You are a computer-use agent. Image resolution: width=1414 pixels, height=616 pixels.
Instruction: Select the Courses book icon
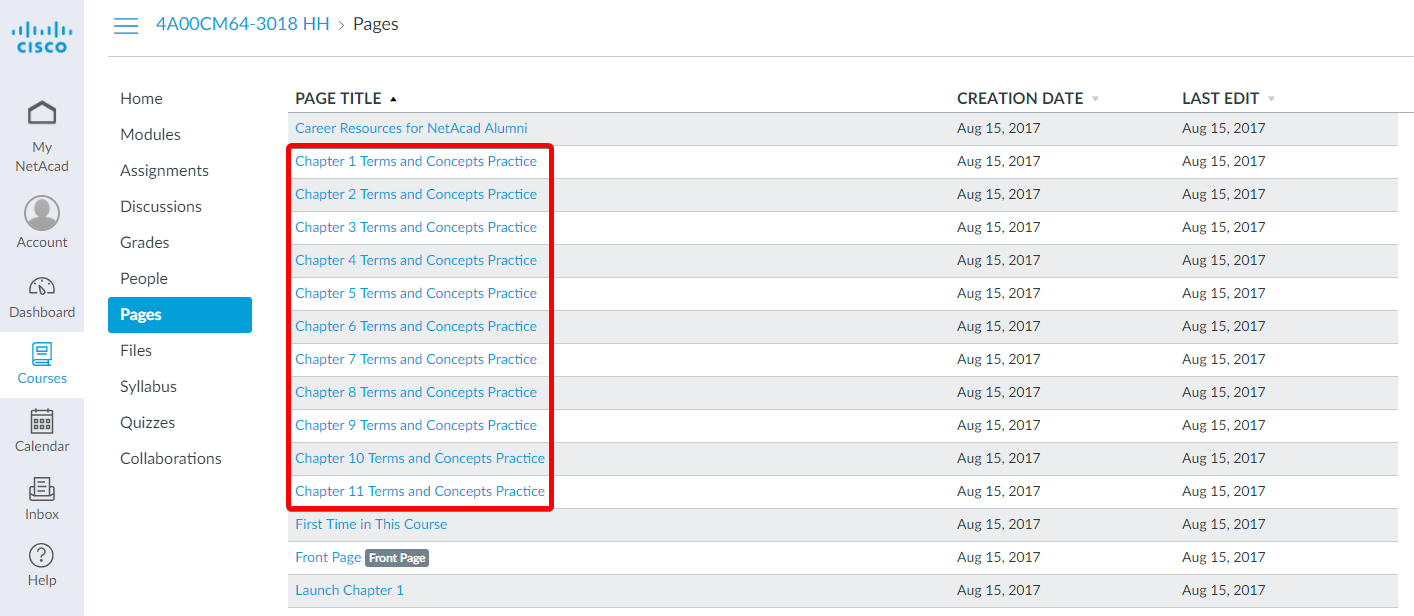(x=42, y=354)
